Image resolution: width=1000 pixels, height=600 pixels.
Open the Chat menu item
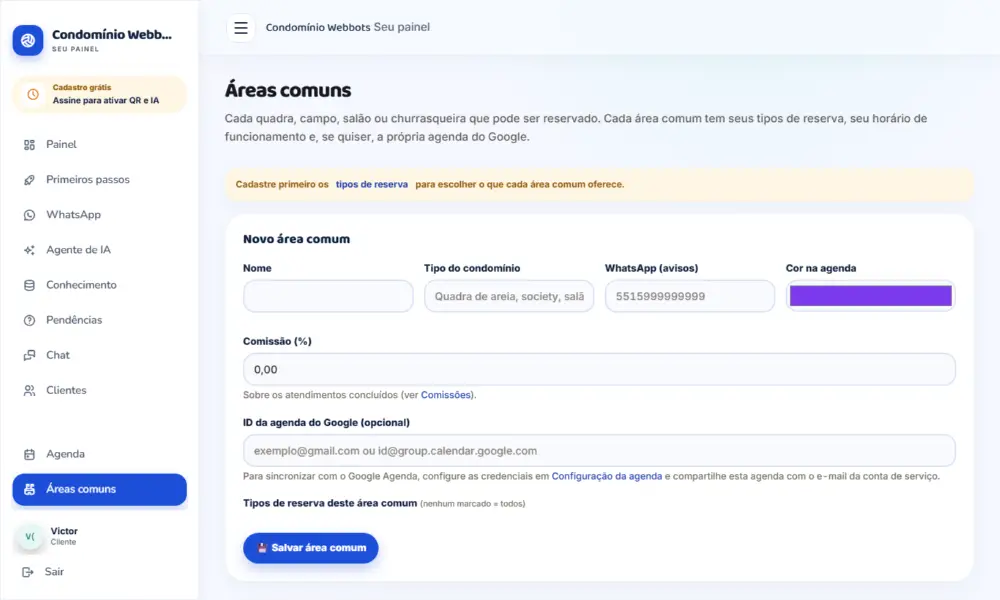click(99, 355)
